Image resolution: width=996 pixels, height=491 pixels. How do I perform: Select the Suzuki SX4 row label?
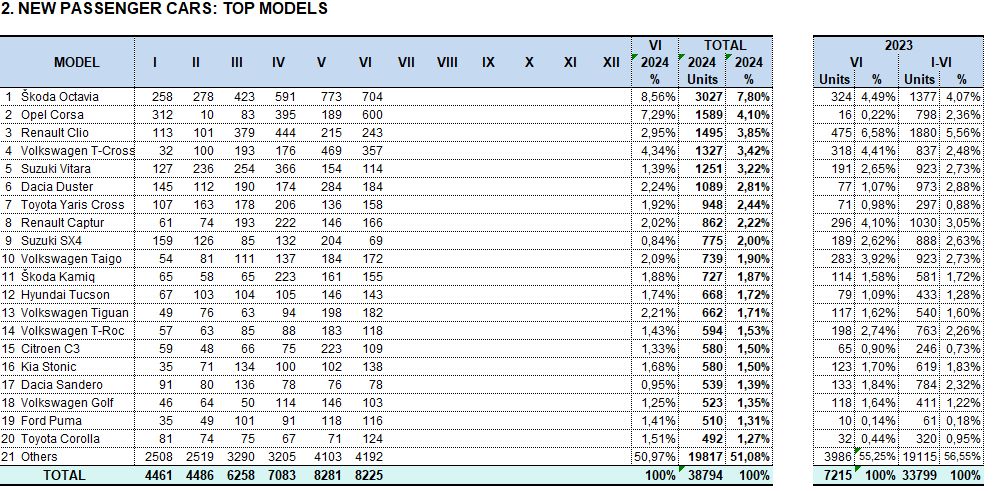point(51,241)
